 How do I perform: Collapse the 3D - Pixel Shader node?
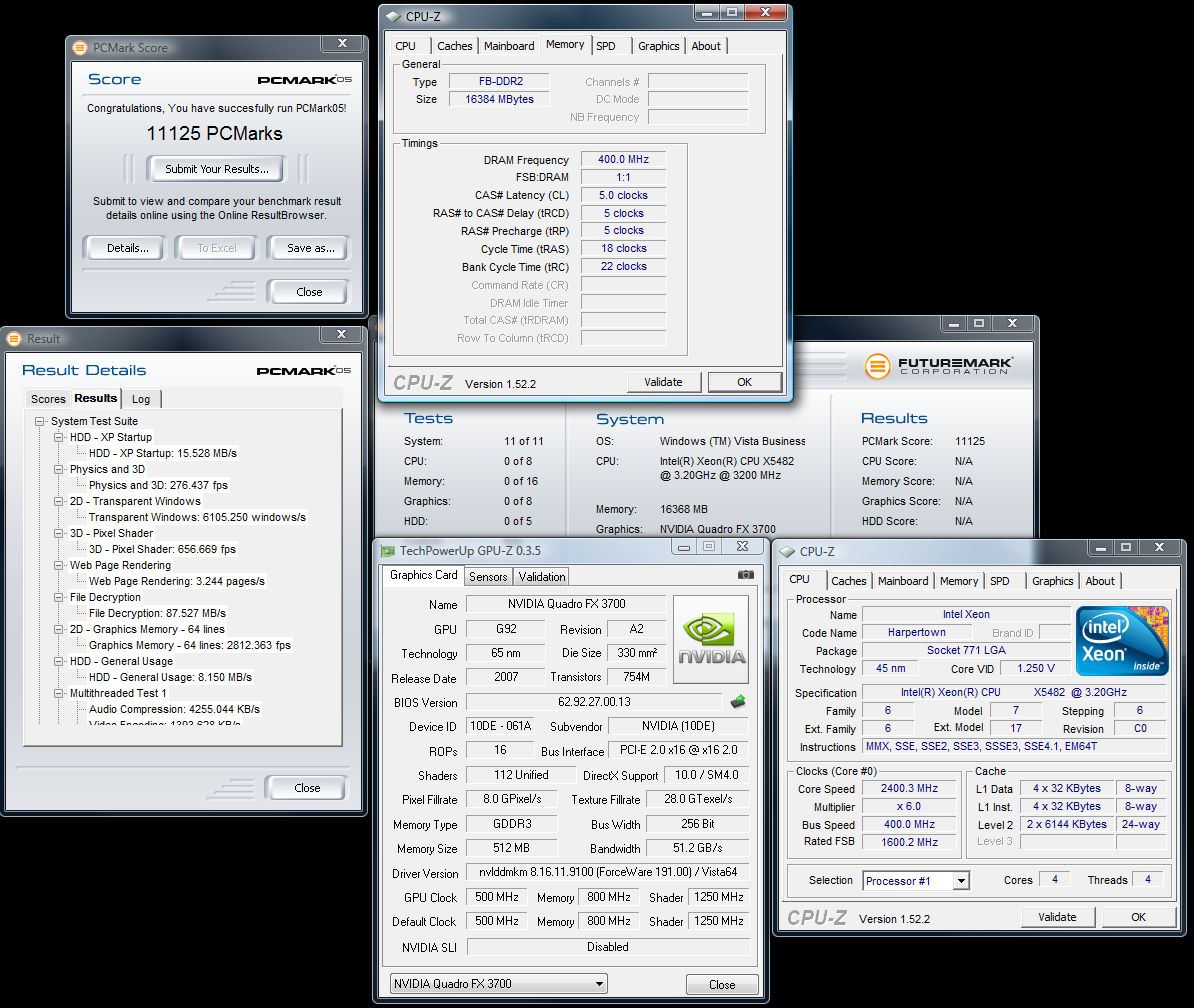click(58, 533)
